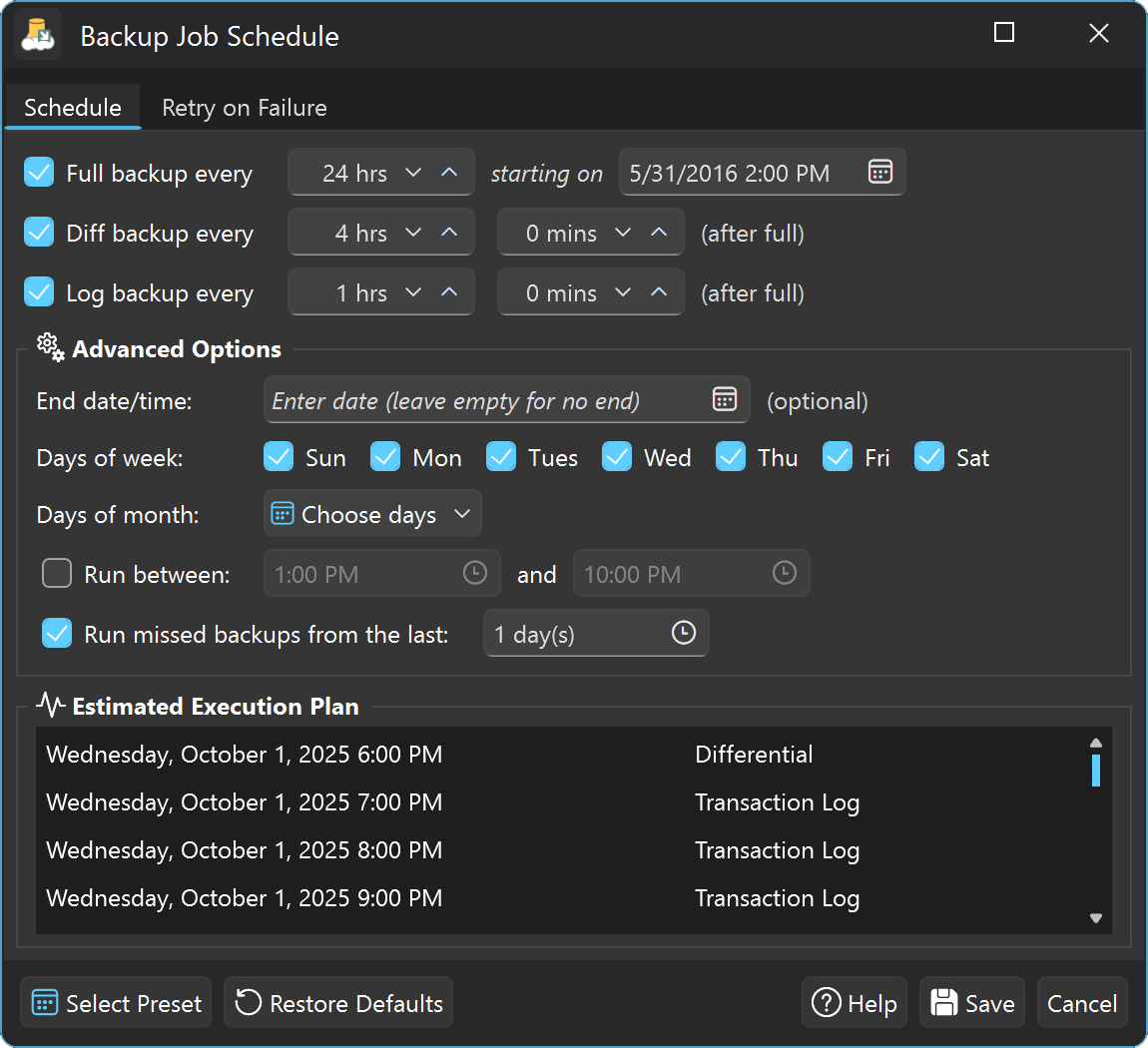This screenshot has width=1148, height=1048.
Task: Open calendar picker for starting date
Action: [x=879, y=173]
